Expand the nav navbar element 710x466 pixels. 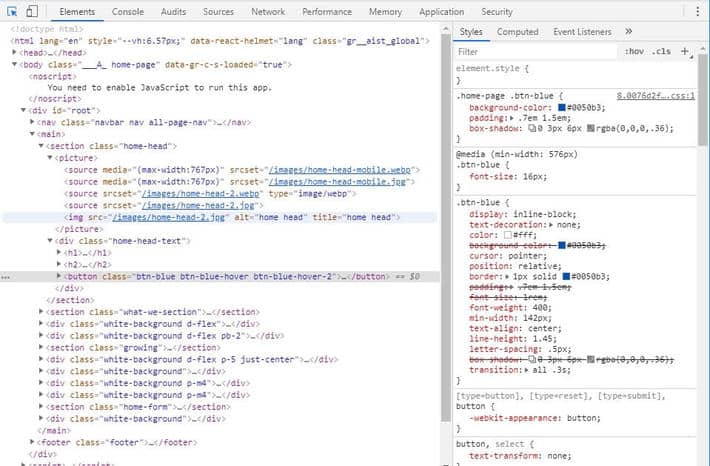tap(32, 122)
